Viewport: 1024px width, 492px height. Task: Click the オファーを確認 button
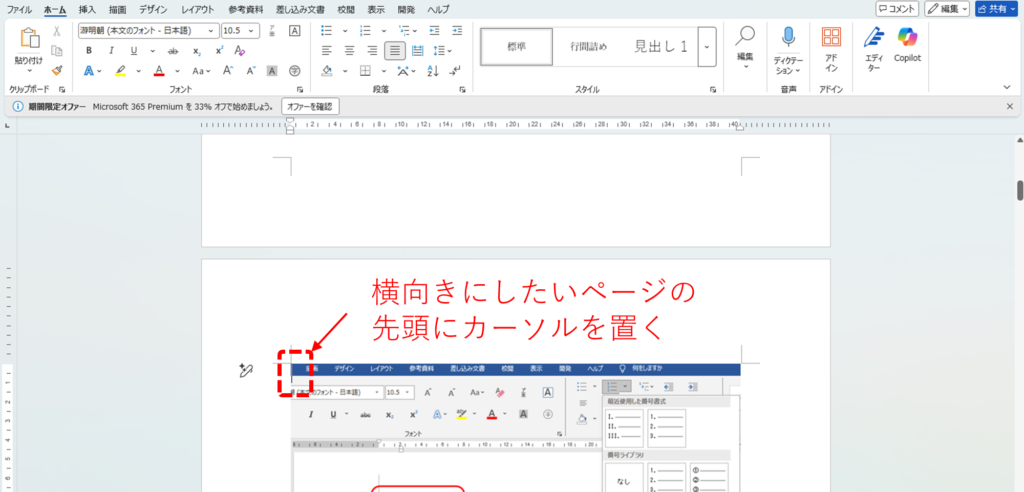tap(310, 106)
